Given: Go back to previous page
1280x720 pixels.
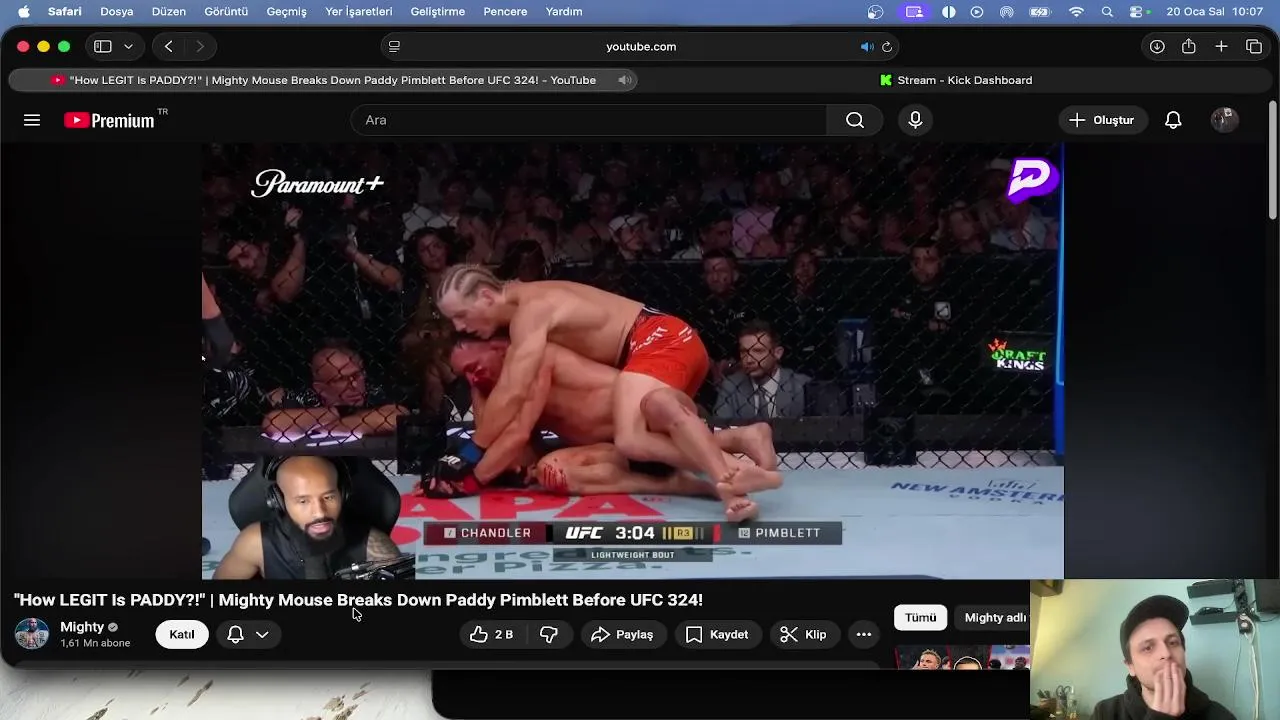Looking at the screenshot, I should pos(168,46).
